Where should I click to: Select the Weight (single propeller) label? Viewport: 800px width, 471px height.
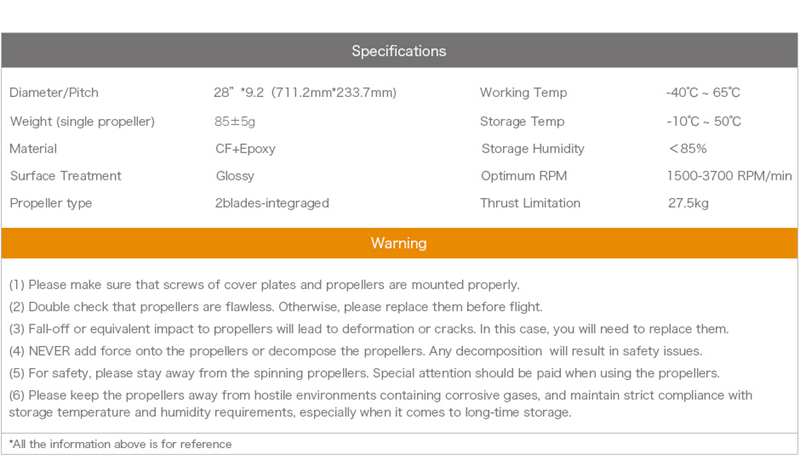pos(82,122)
